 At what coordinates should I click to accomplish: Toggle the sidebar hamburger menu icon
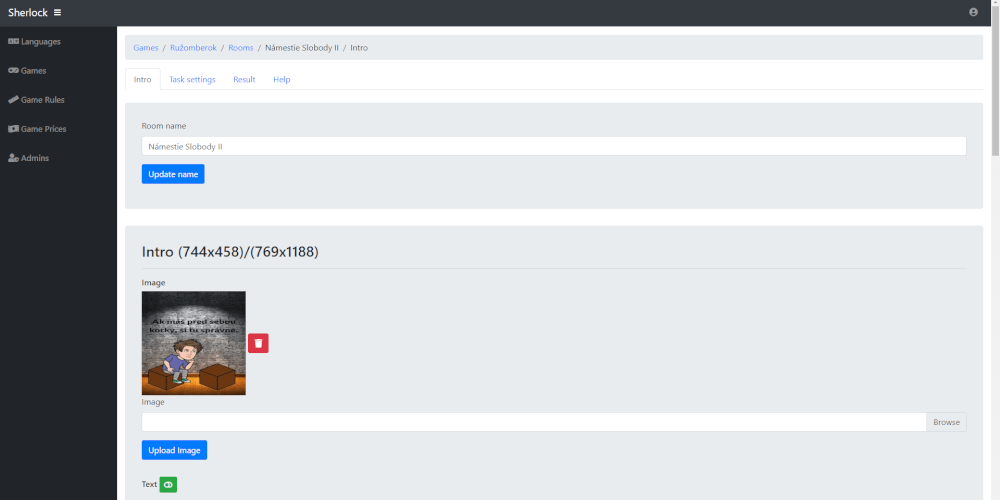(57, 12)
